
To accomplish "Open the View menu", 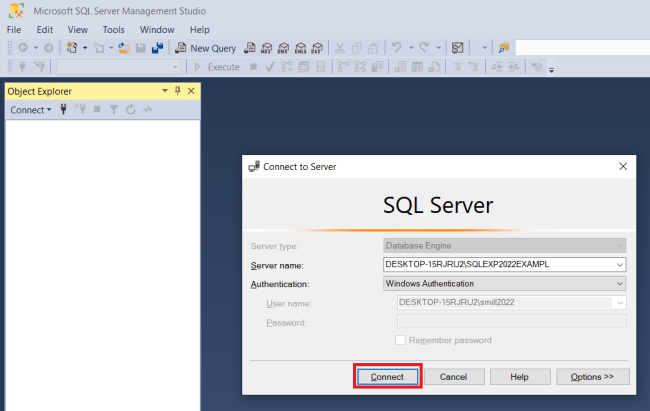I will pyautogui.click(x=78, y=30).
